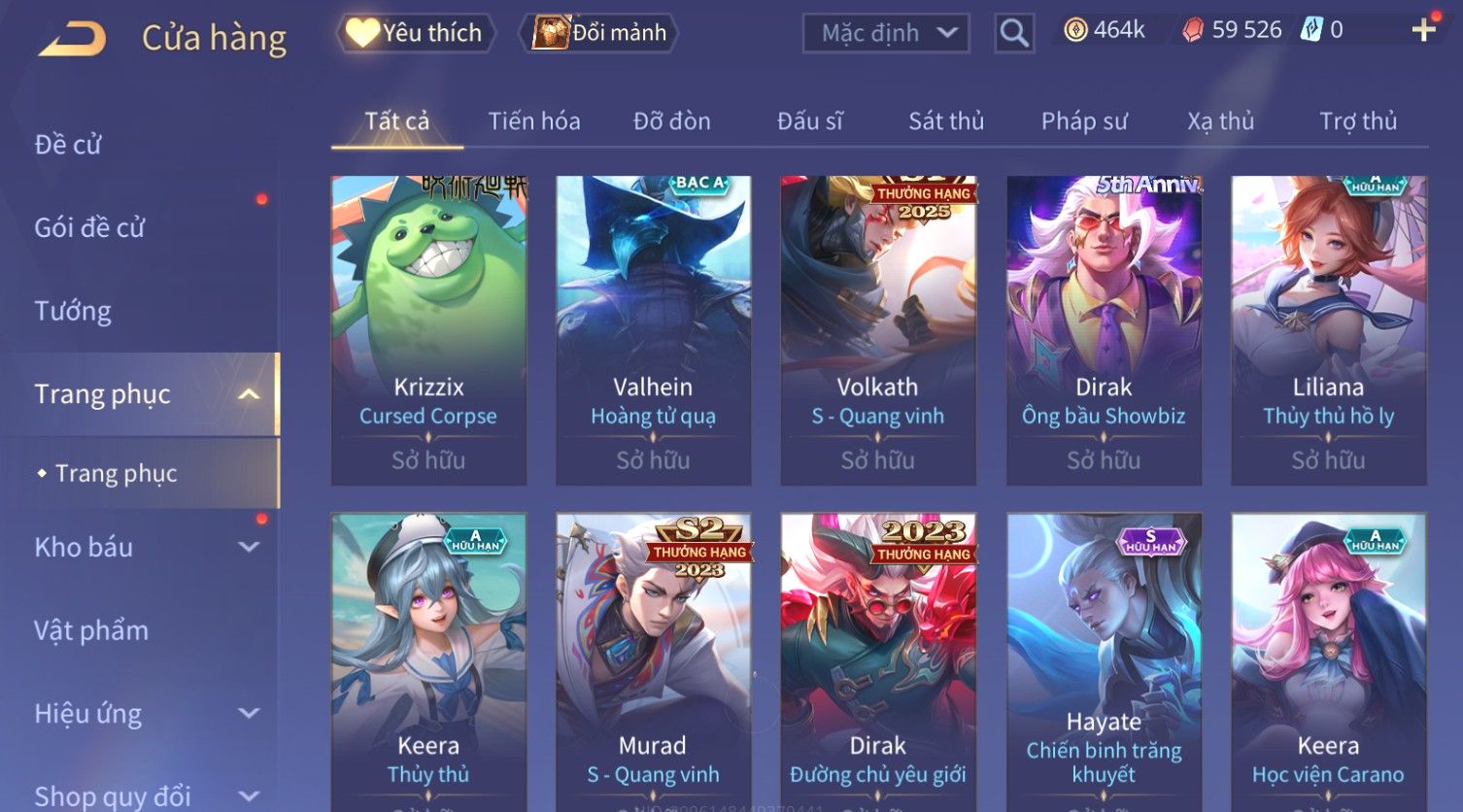Click the plus icon to add currency
This screenshot has width=1463, height=812.
coord(1424,30)
